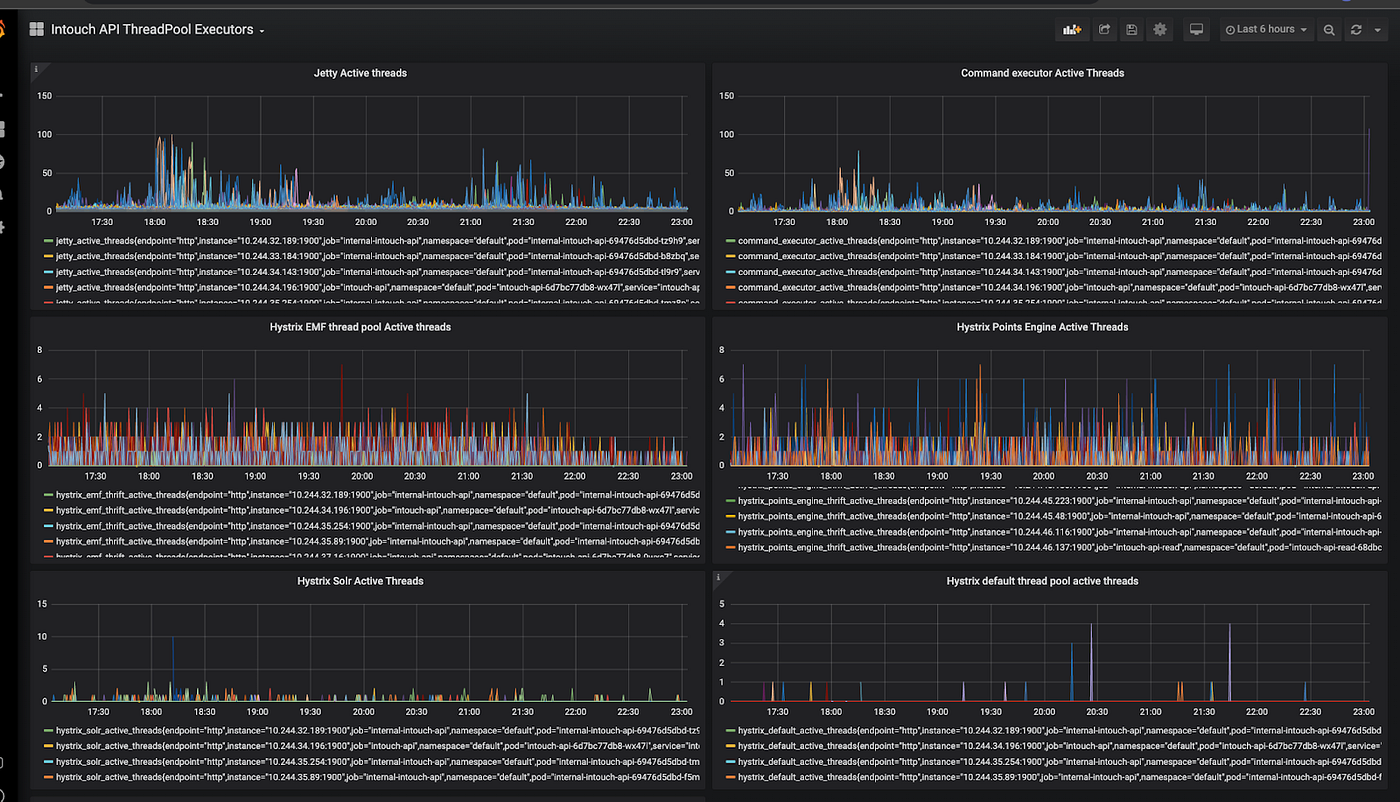The image size is (1400, 802).
Task: Click the info icon on Jetty Active threads panel
Action: [x=36, y=69]
